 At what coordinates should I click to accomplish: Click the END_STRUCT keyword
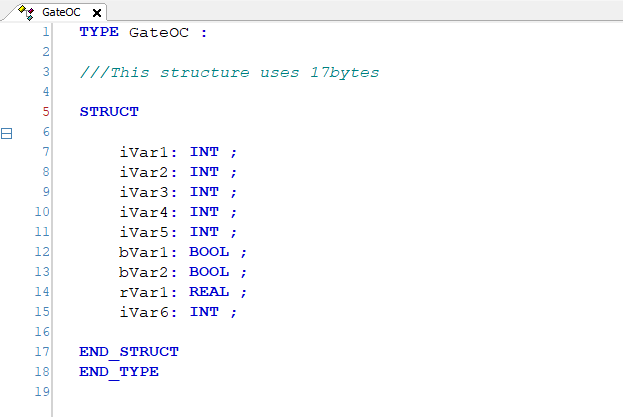(x=129, y=352)
